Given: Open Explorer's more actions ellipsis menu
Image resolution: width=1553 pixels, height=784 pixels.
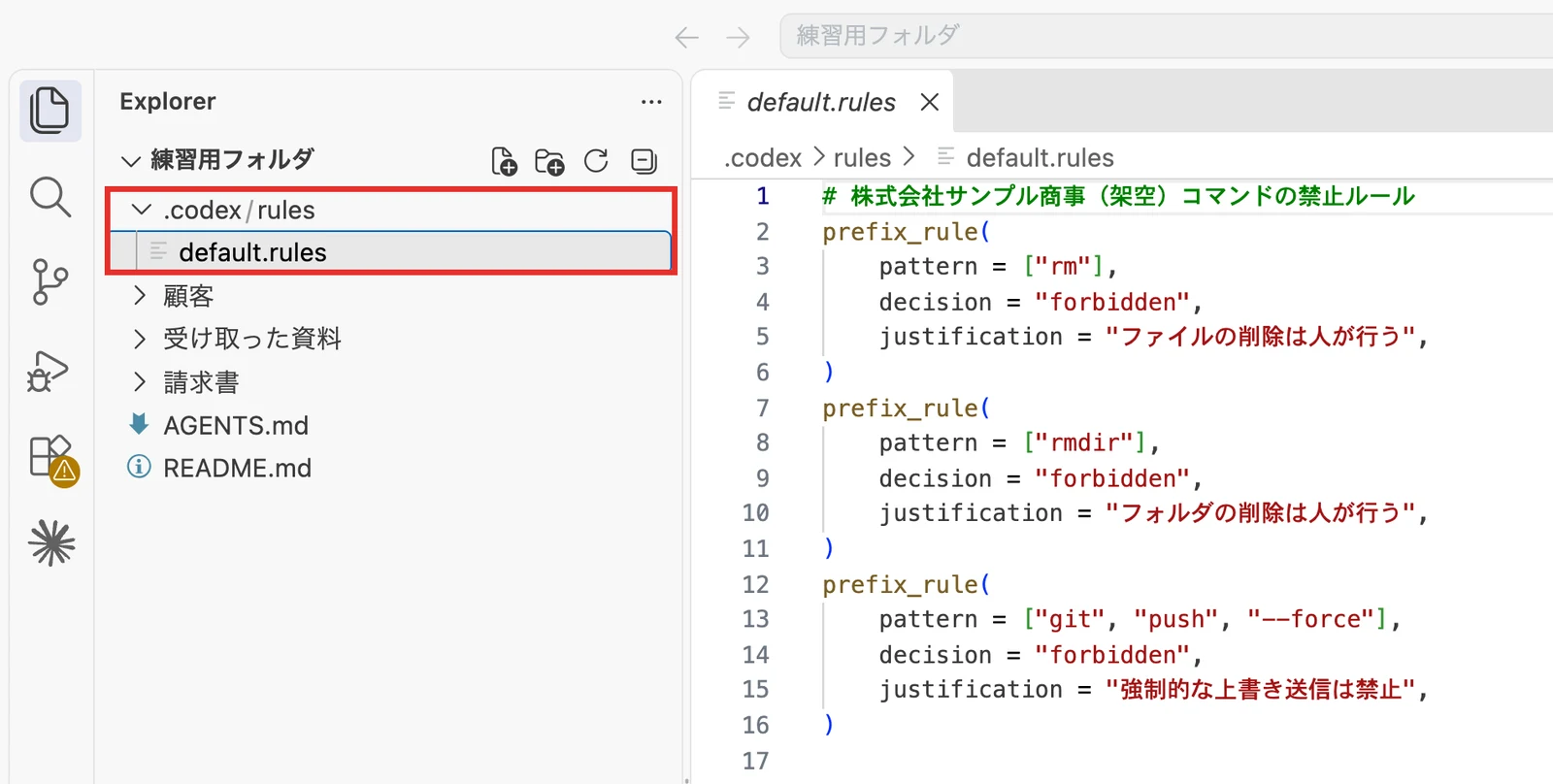Looking at the screenshot, I should [651, 102].
